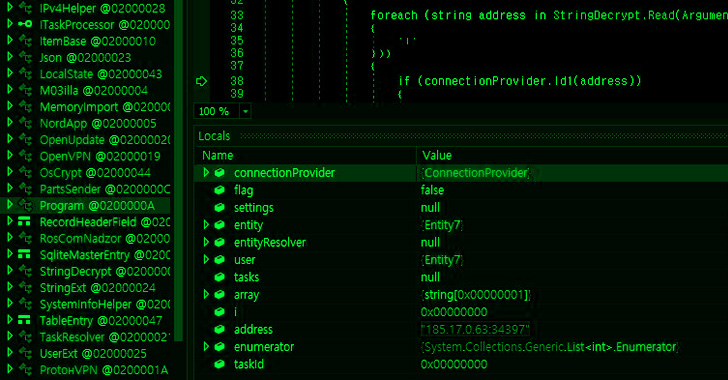Select the ProtonVPN tree entry

104,370
